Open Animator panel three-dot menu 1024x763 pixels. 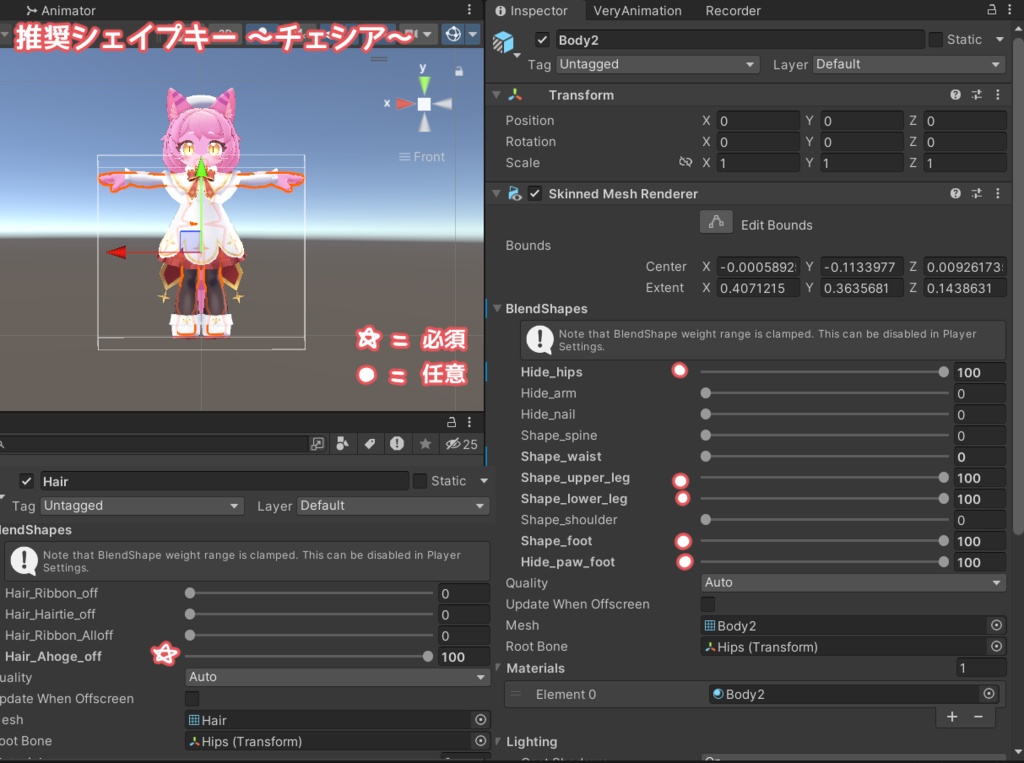pyautogui.click(x=469, y=9)
